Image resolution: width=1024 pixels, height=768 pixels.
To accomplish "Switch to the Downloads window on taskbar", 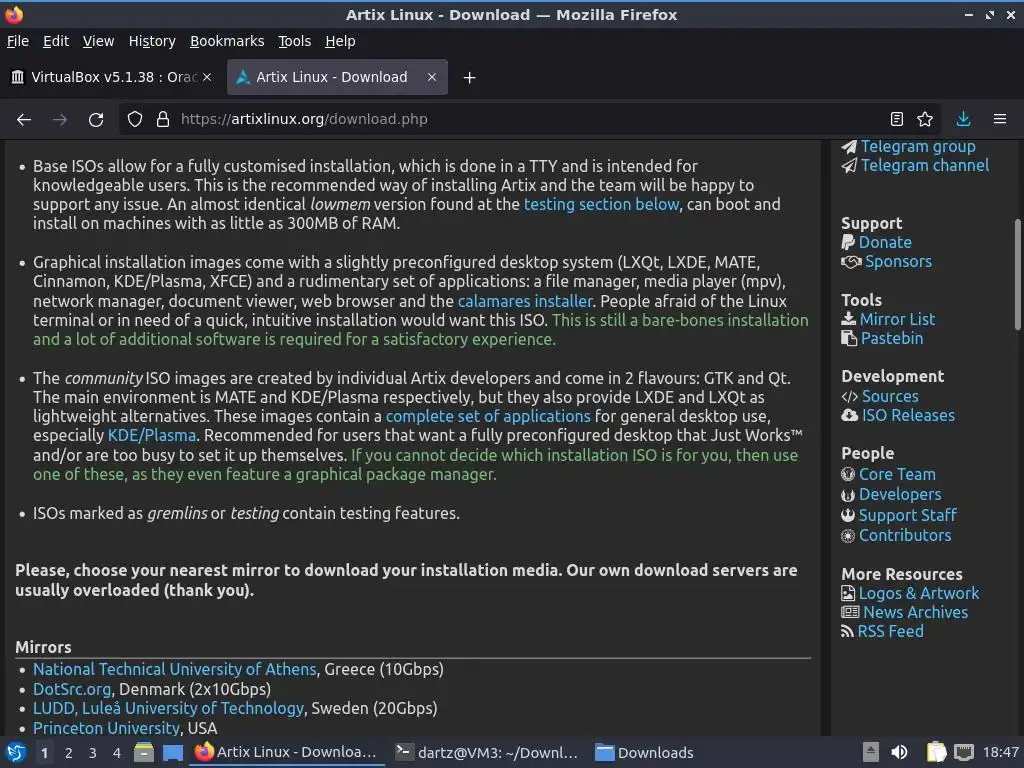I will (x=645, y=753).
